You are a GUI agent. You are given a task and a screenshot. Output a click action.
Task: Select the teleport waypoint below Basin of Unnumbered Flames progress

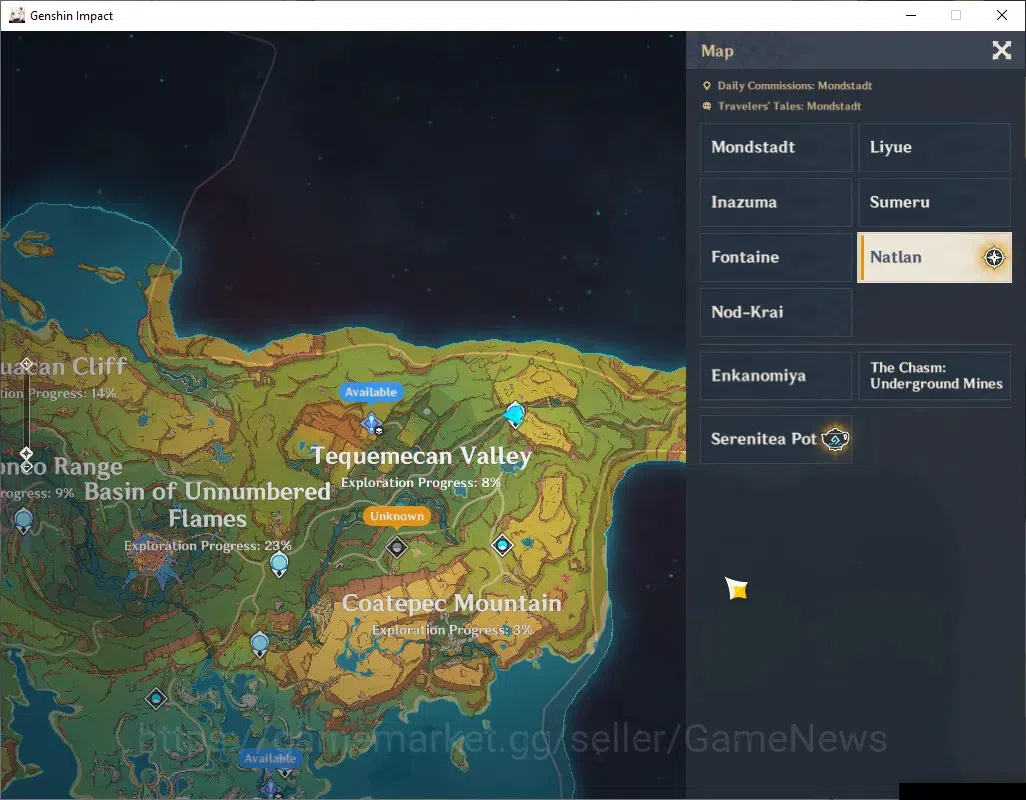tap(279, 565)
